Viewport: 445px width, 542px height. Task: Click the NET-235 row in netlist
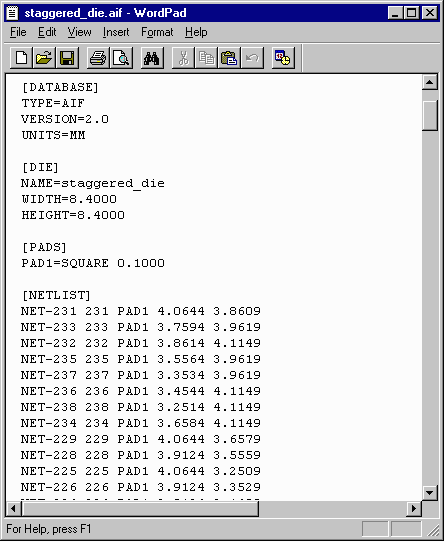pos(141,359)
